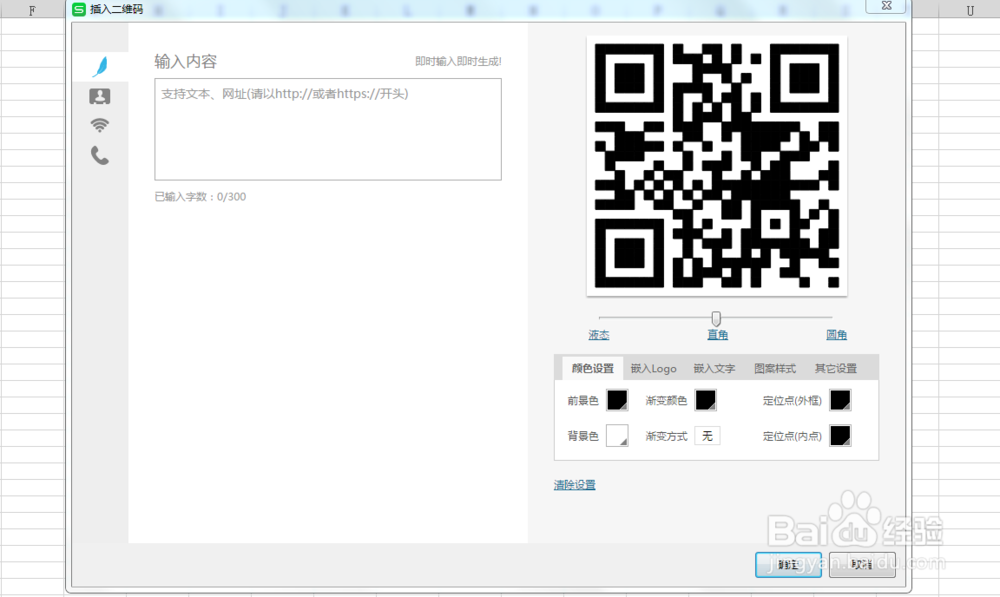Open the 渐变颜色 color swatch
The height and width of the screenshot is (597, 1000).
point(705,401)
